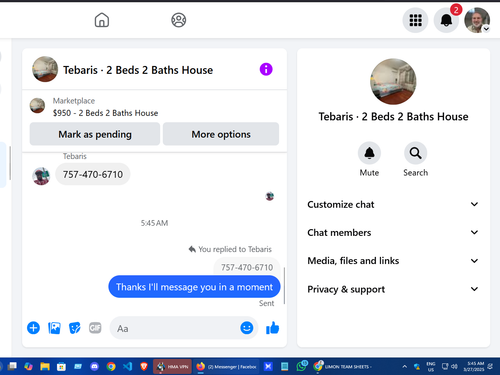Open the taskbar clock showing 5:45 AM

tap(474, 367)
